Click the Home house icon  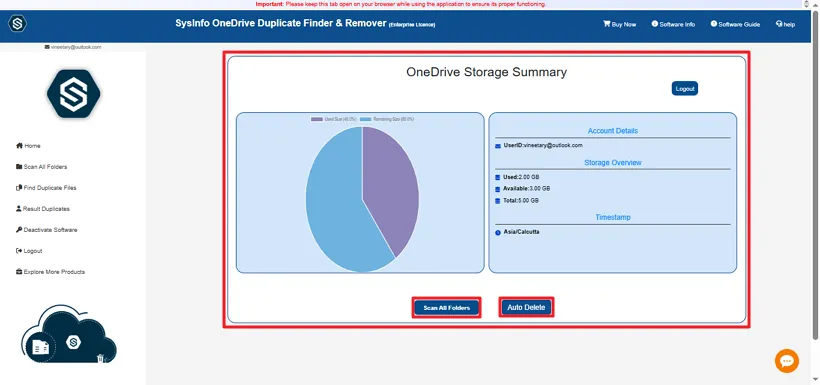pyautogui.click(x=19, y=145)
